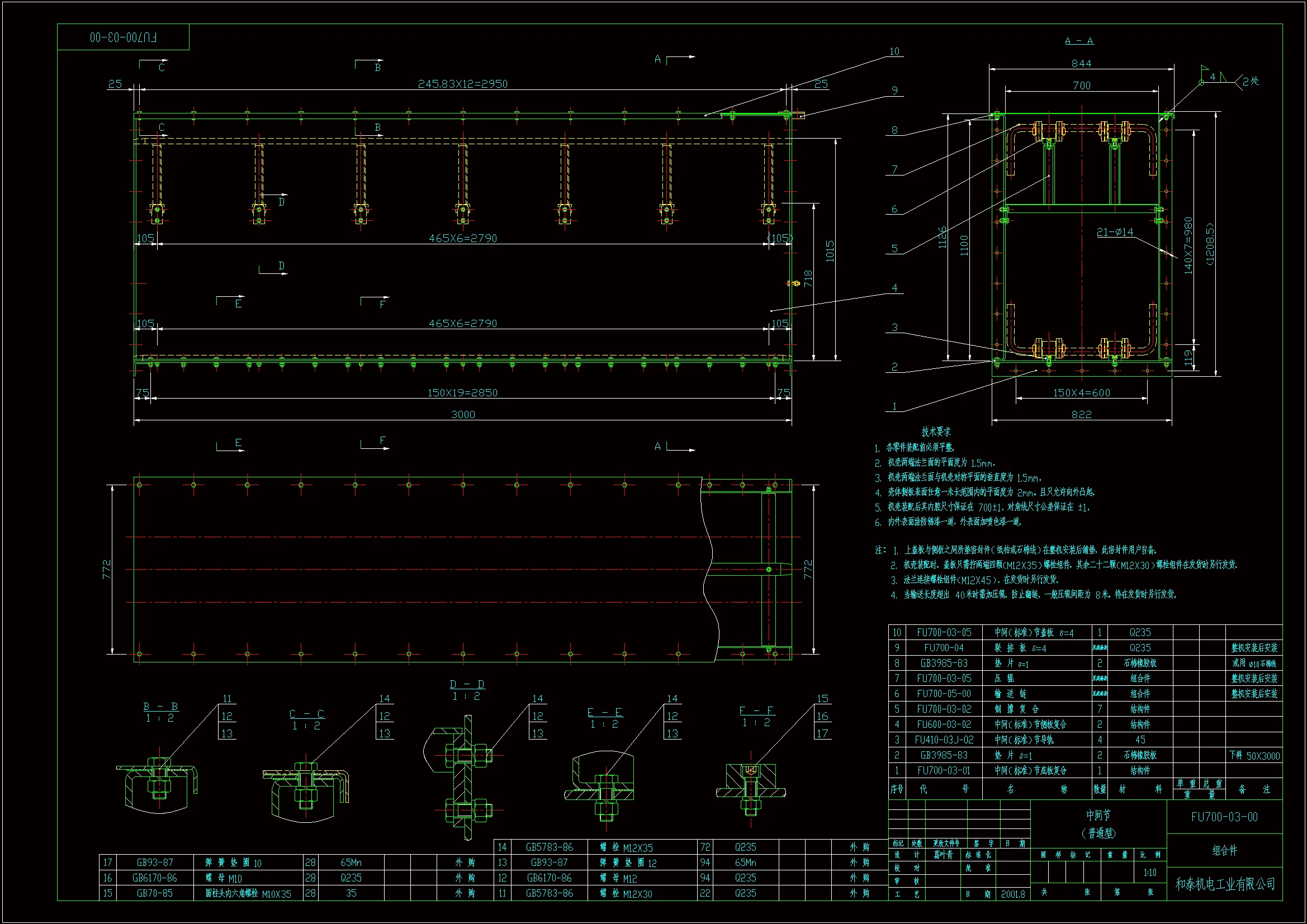The image size is (1307, 924).
Task: Click the A-A section view title
Action: click(x=1079, y=41)
